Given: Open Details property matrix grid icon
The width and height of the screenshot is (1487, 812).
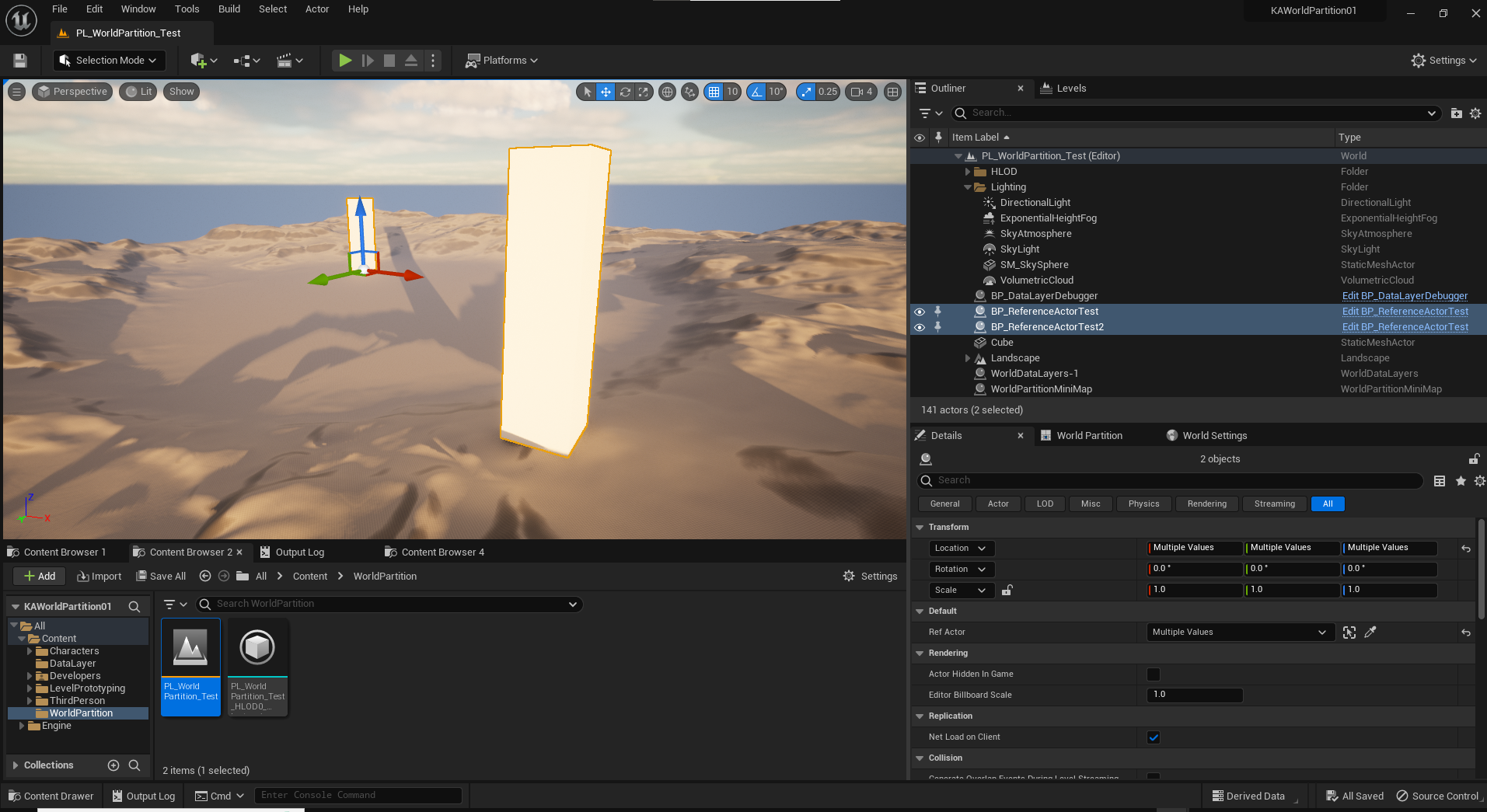Looking at the screenshot, I should (1440, 481).
